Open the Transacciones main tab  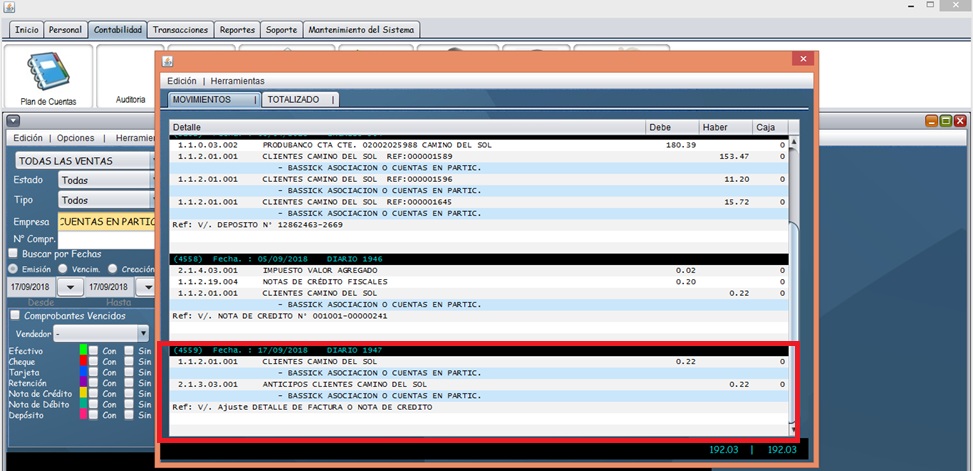(180, 30)
